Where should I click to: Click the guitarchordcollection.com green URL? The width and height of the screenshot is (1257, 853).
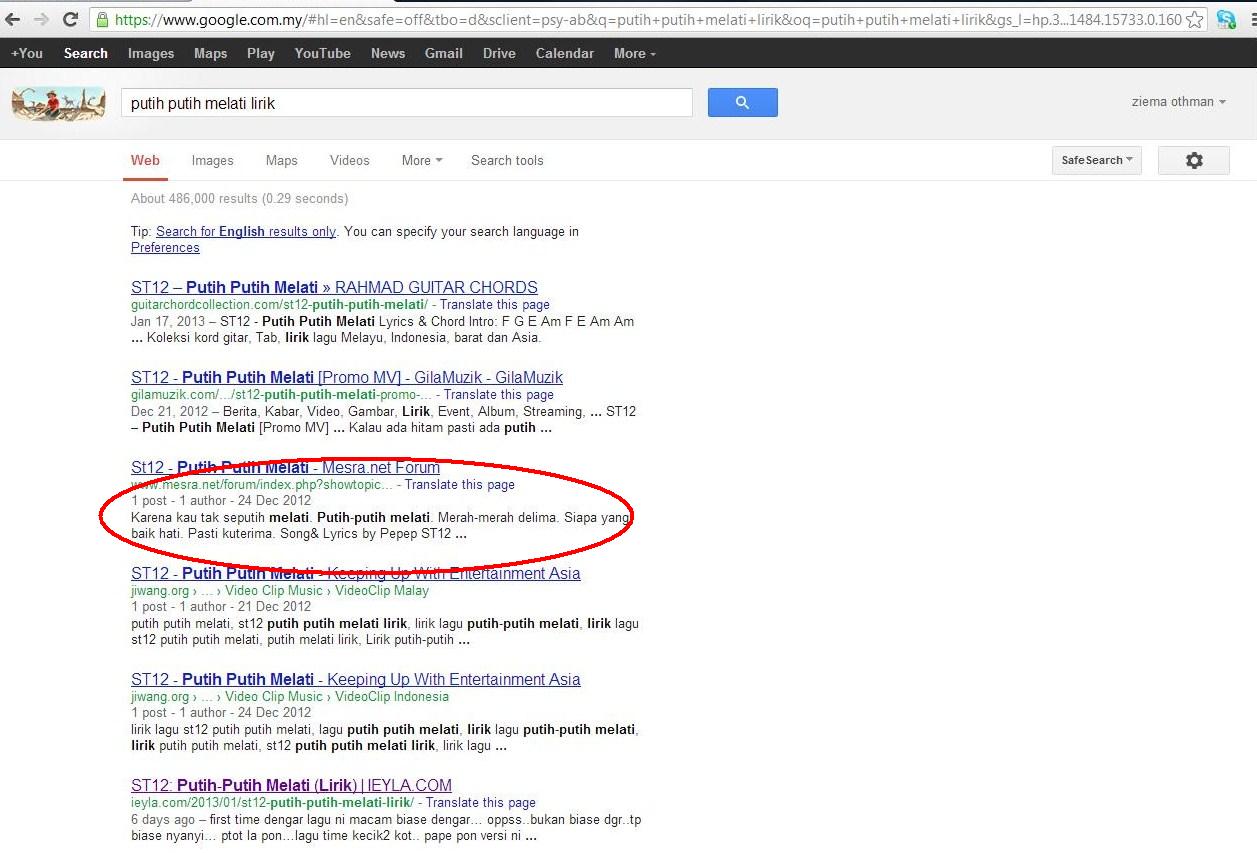tap(279, 304)
